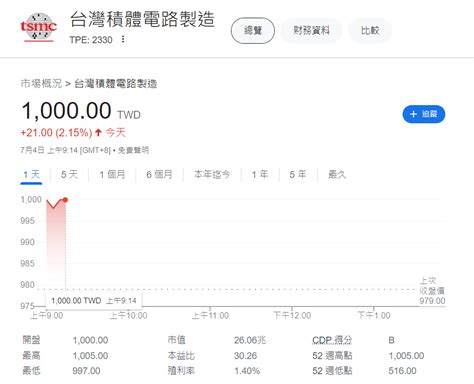
Task: Click the 殖利率 value 1.40%
Action: coord(247,371)
